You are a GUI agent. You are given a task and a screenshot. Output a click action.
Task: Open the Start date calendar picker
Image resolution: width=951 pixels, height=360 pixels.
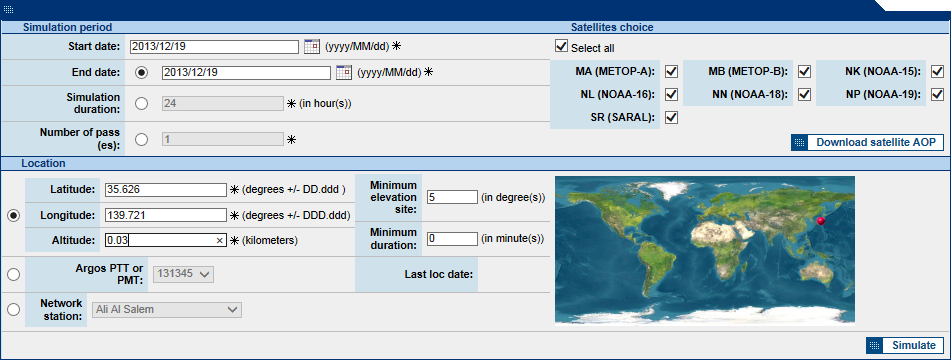pyautogui.click(x=312, y=47)
